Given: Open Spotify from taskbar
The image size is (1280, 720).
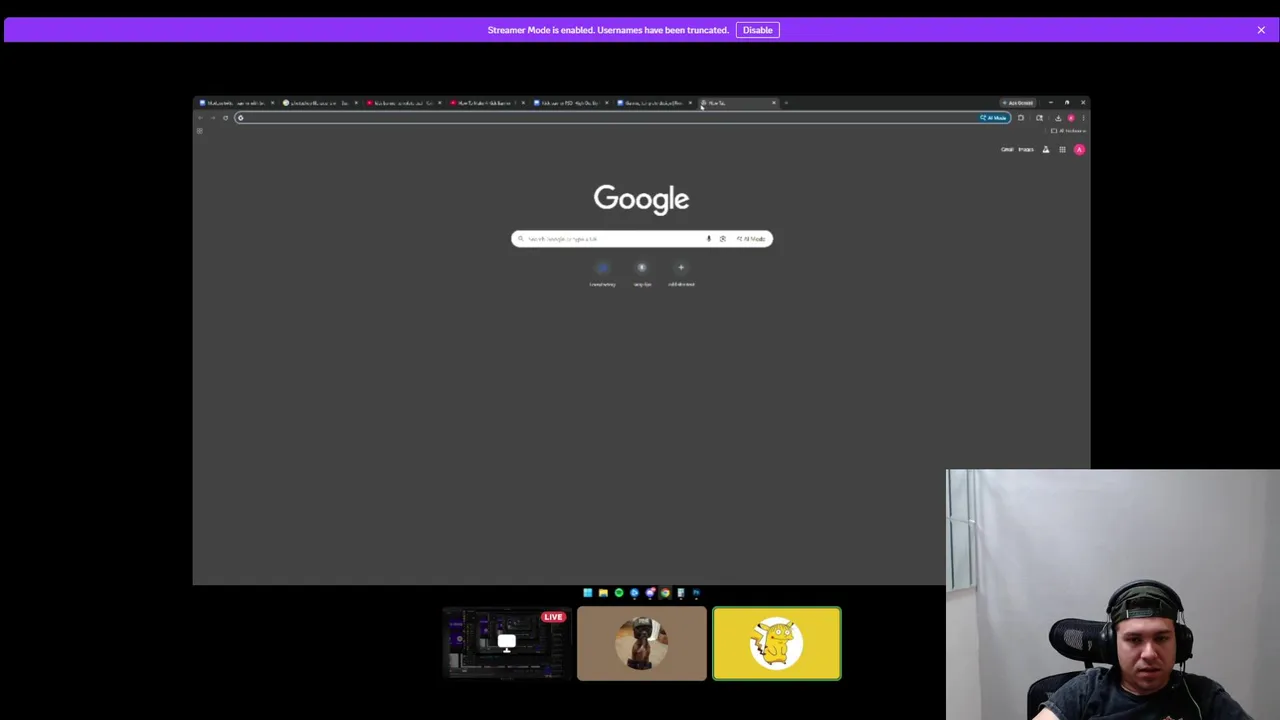Looking at the screenshot, I should click(x=619, y=593).
